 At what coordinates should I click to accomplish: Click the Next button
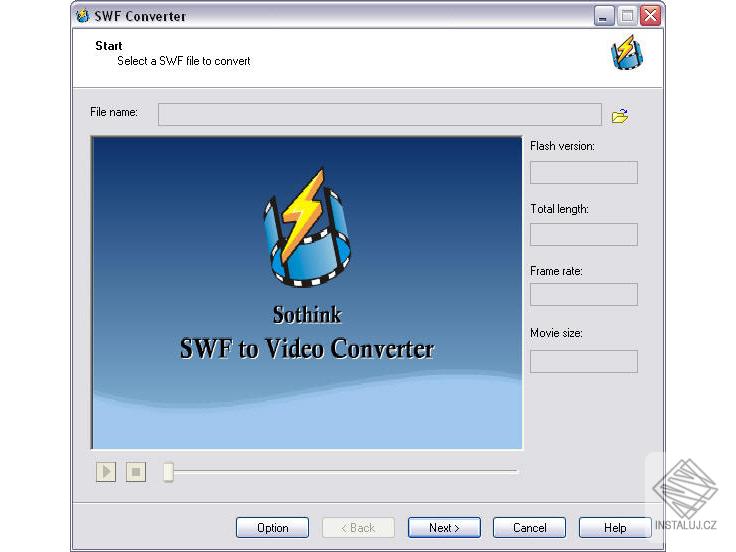pyautogui.click(x=444, y=528)
